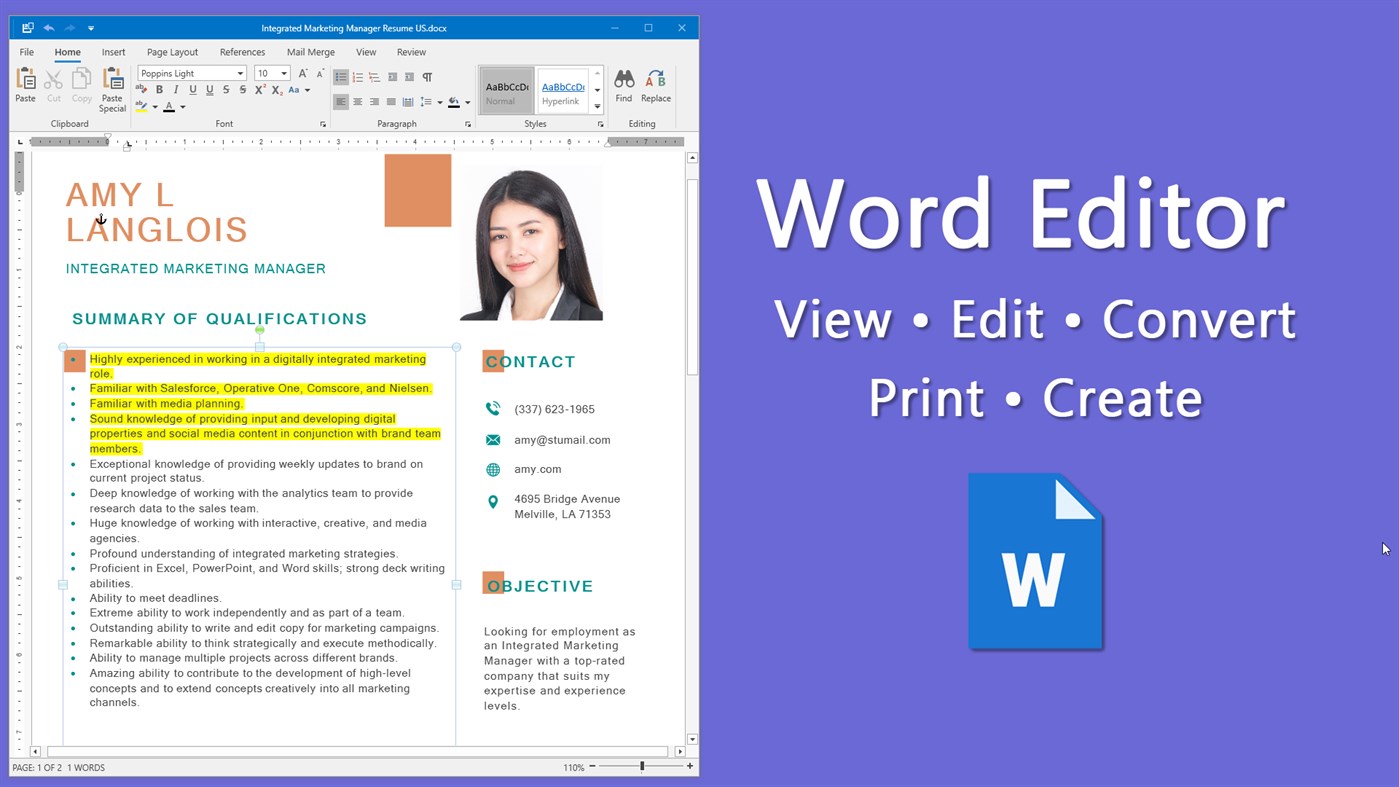Switch to the Mail Merge ribbon tab
The height and width of the screenshot is (787, 1399).
310,51
